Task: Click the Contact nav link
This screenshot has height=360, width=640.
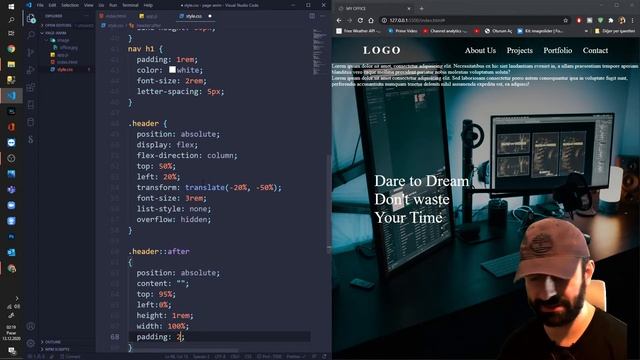Action: click(595, 51)
